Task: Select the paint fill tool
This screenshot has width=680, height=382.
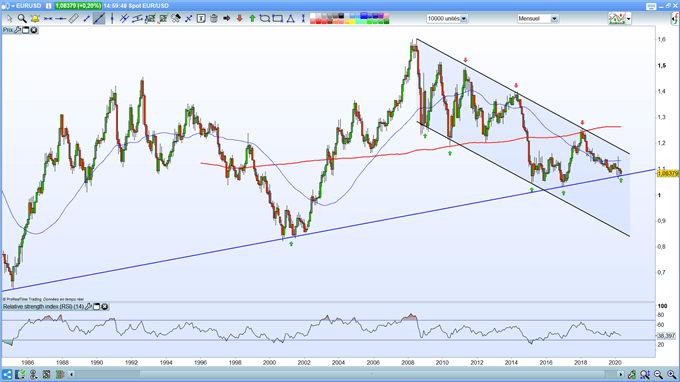Action: (176, 19)
